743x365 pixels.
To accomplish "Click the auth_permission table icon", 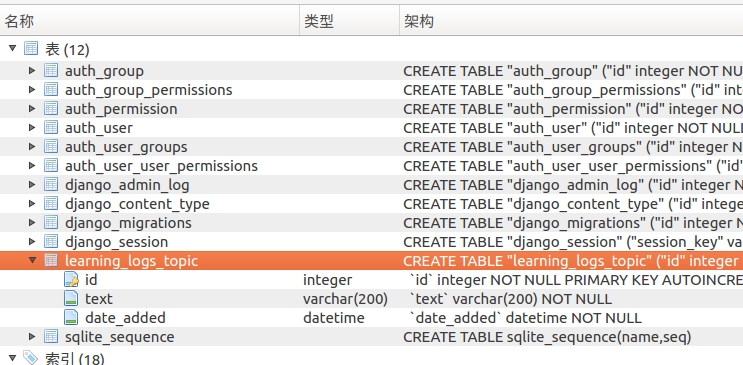I will point(51,108).
